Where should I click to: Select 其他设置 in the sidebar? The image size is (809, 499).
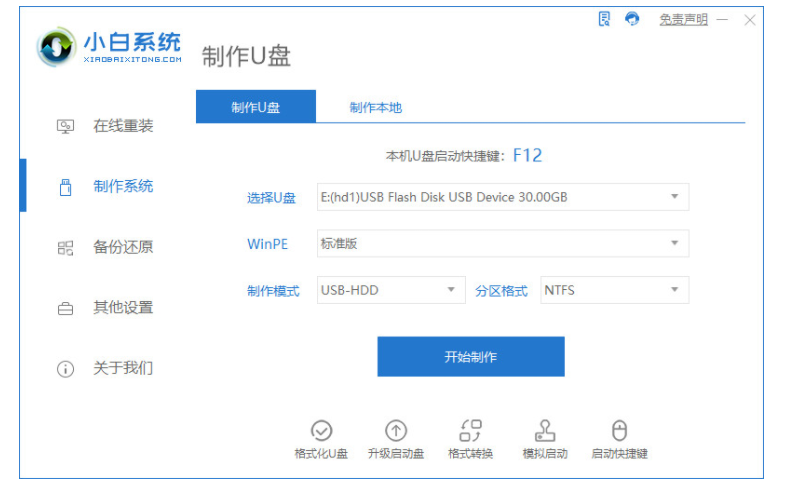tap(122, 308)
